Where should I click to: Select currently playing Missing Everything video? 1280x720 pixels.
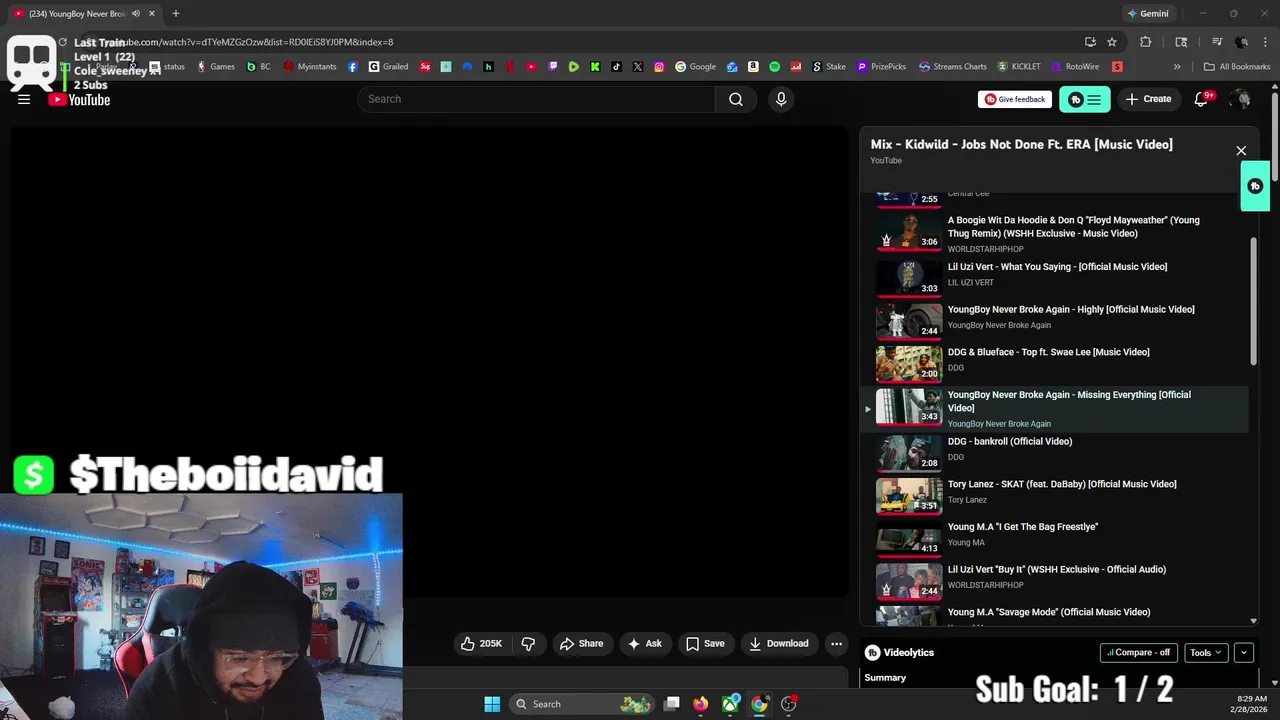[x=1055, y=408]
